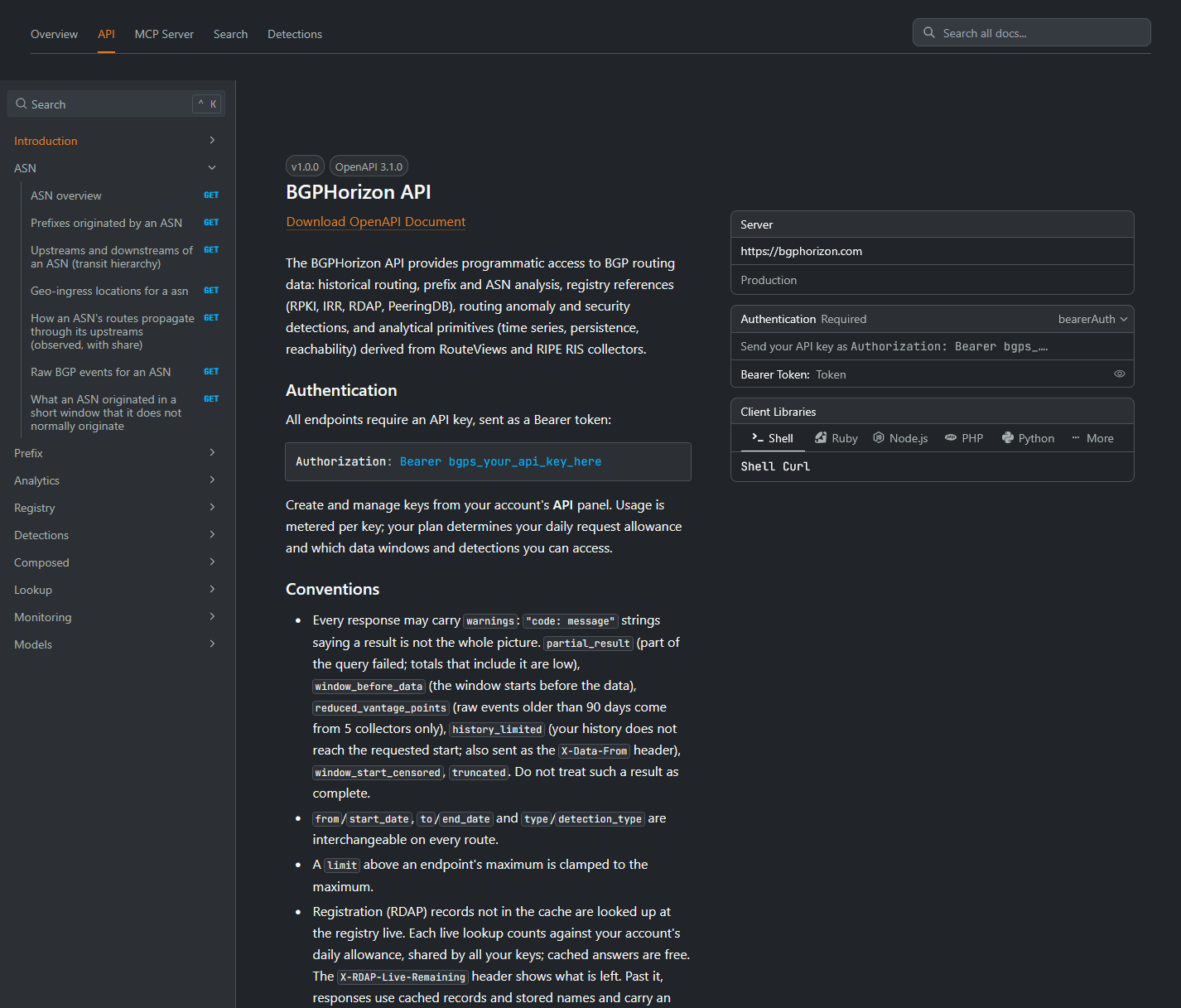This screenshot has height=1008, width=1181.
Task: Focus the sidebar Search field
Action: pos(117,104)
